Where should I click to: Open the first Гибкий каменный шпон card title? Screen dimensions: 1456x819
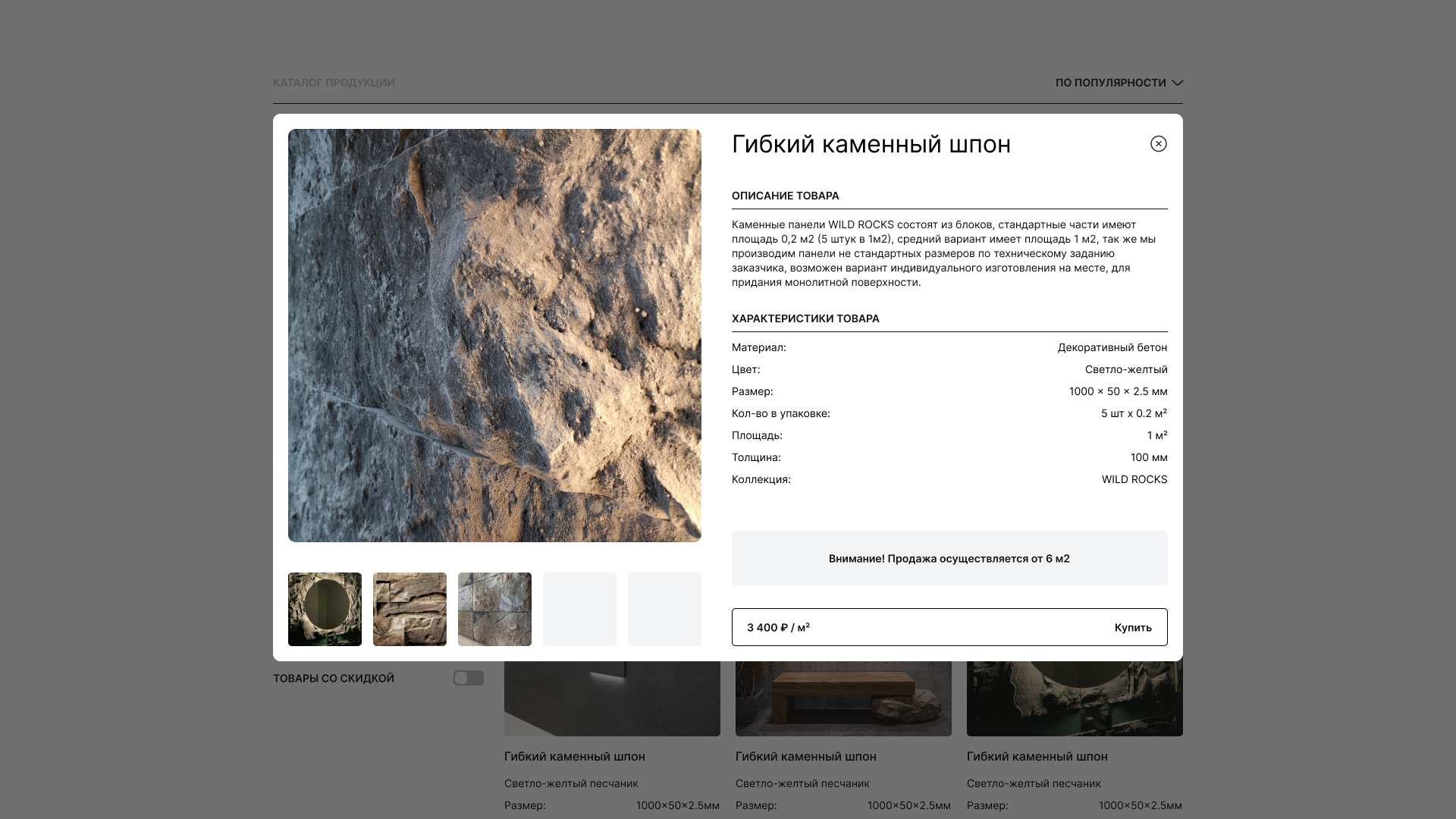coord(574,756)
